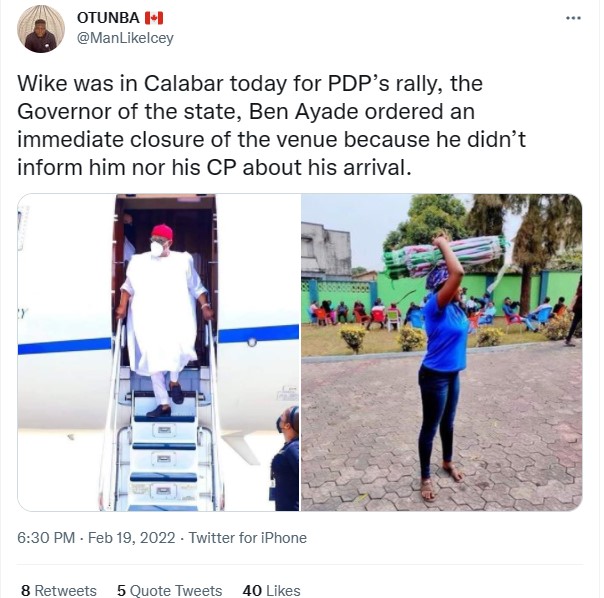604x598 pixels.
Task: Click the red cap in the left photo
Action: pyautogui.click(x=161, y=232)
